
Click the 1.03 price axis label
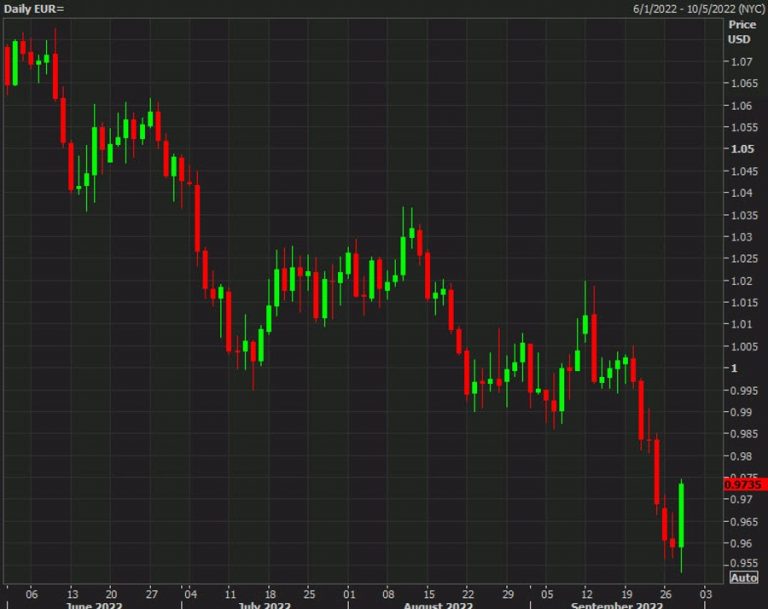coord(741,237)
